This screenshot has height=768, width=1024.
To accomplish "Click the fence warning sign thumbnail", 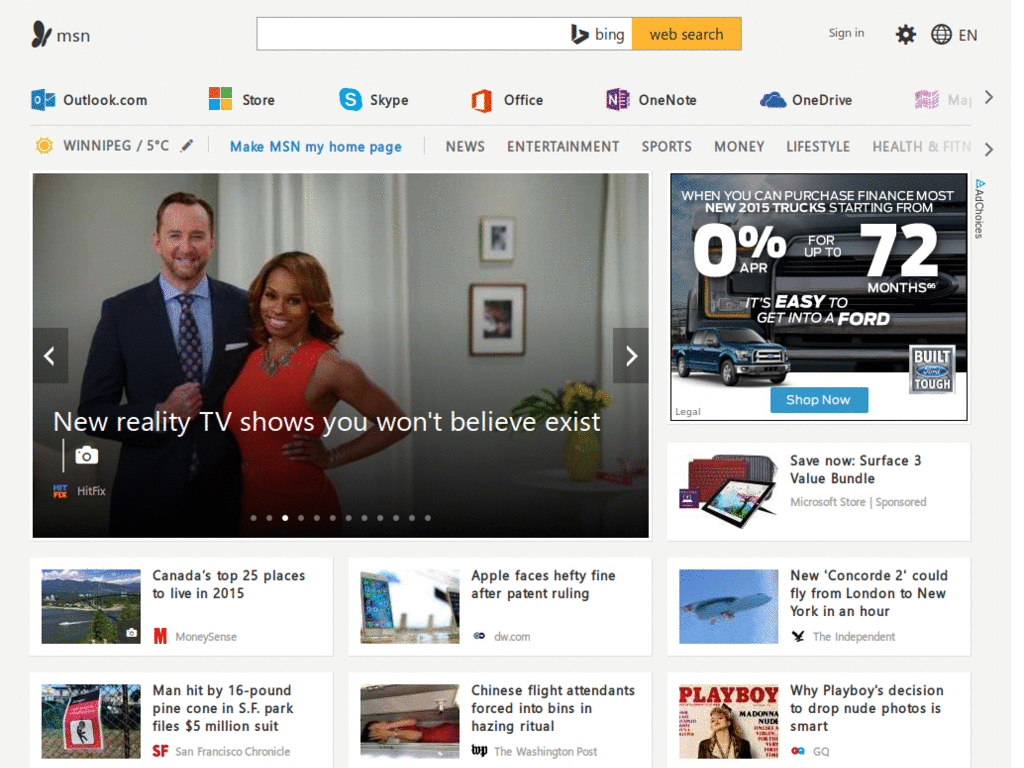I will click(91, 721).
